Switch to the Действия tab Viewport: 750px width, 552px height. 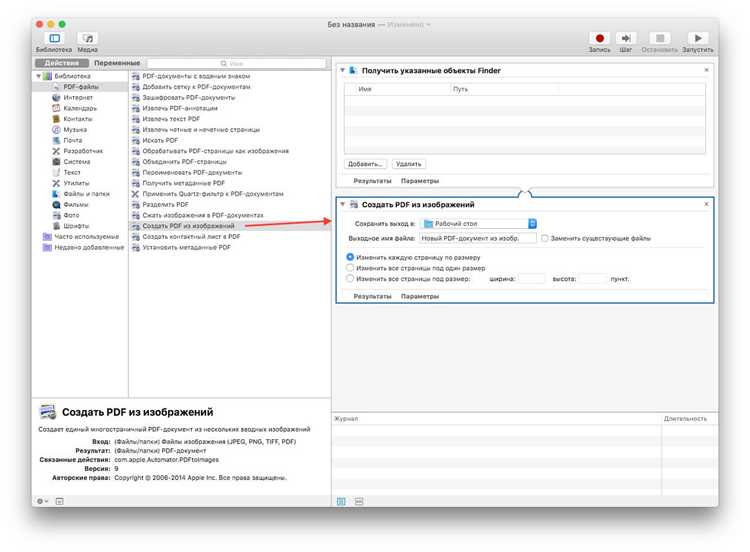click(x=62, y=63)
